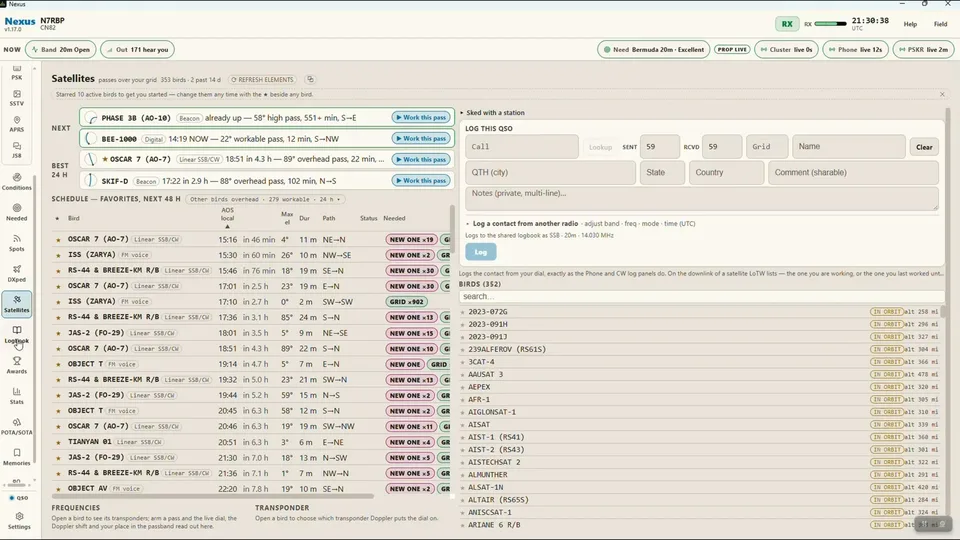Toggle favorite star for TIANYAN 01
This screenshot has width=960, height=540.
58,443
